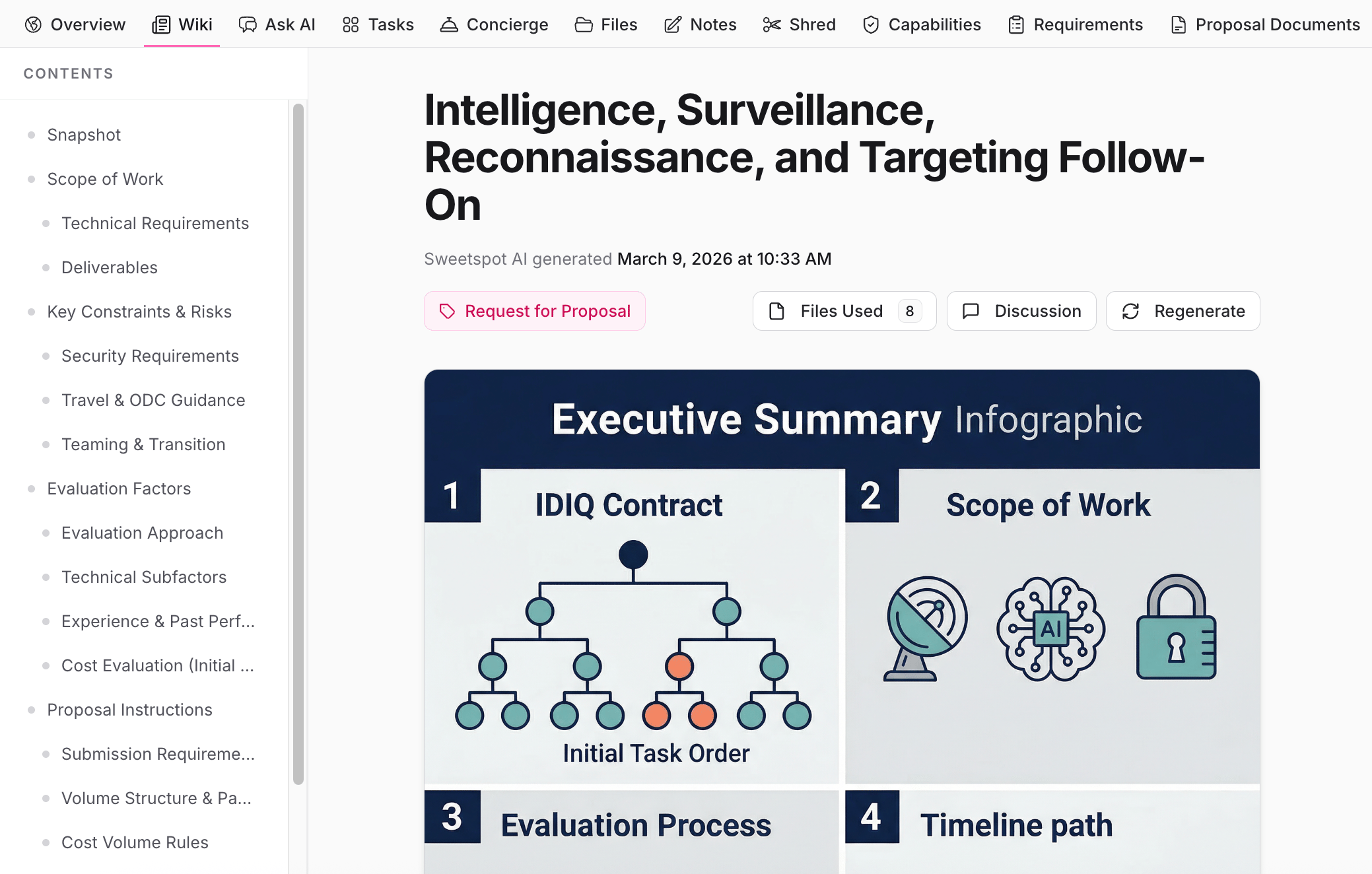Screen dimensions: 1372x874
Task: Click the circular arrows Regenerate icon
Action: coord(1131,311)
